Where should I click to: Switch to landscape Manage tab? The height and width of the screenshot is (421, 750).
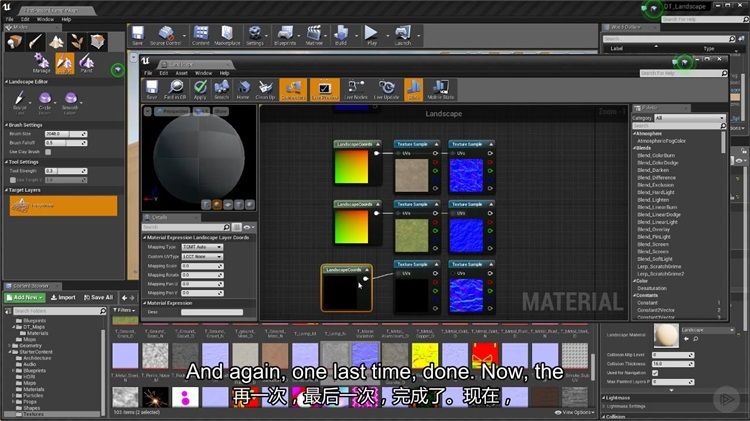41,63
